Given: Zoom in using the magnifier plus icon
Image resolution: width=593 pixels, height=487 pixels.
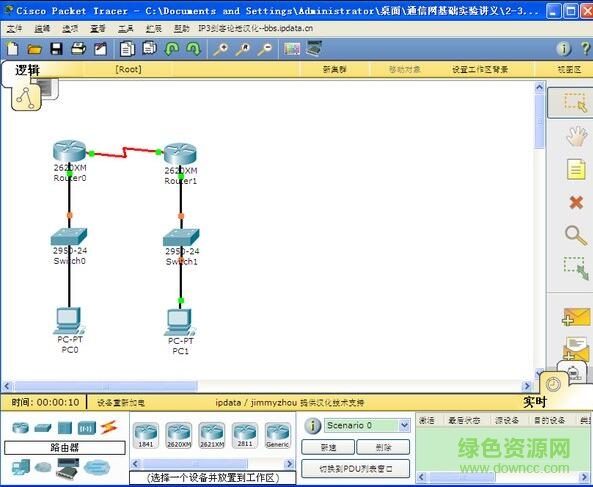Looking at the screenshot, I should click(x=220, y=49).
